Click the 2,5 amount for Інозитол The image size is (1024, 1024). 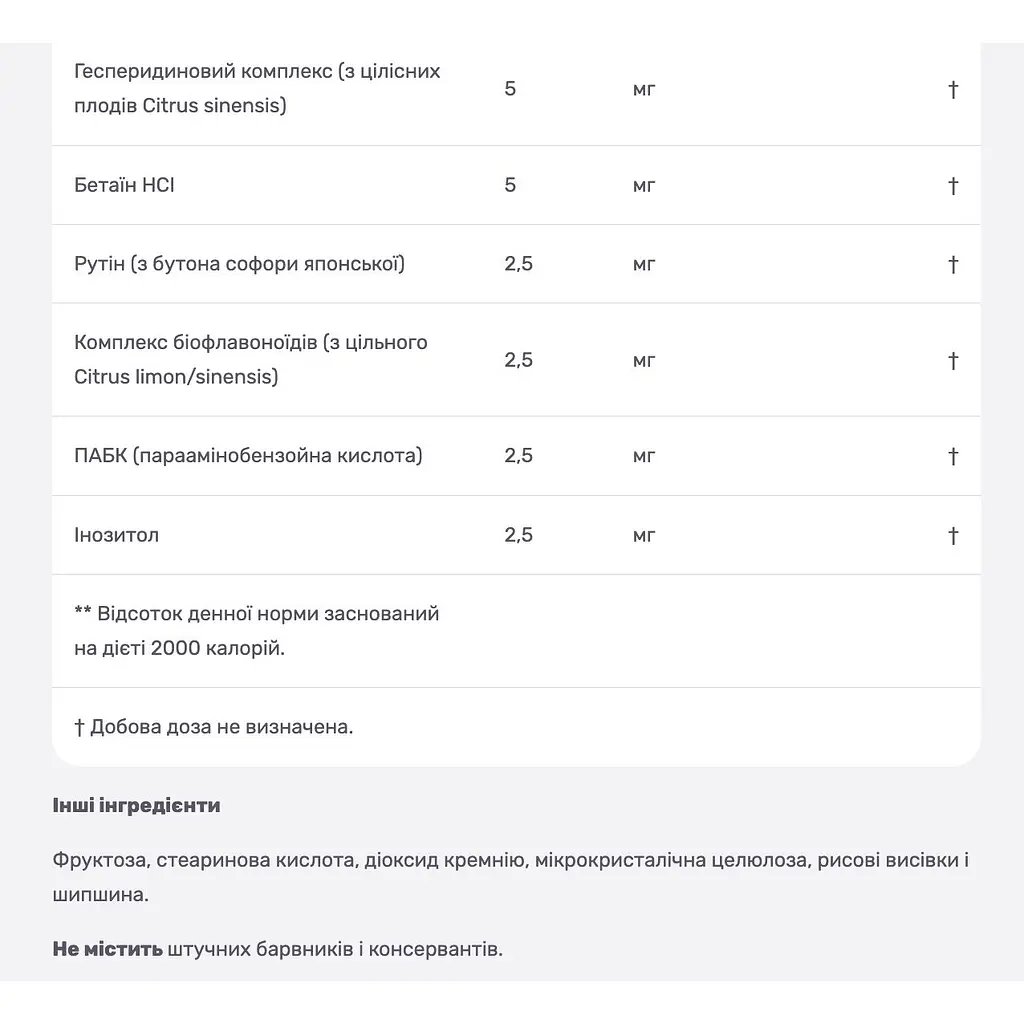519,535
